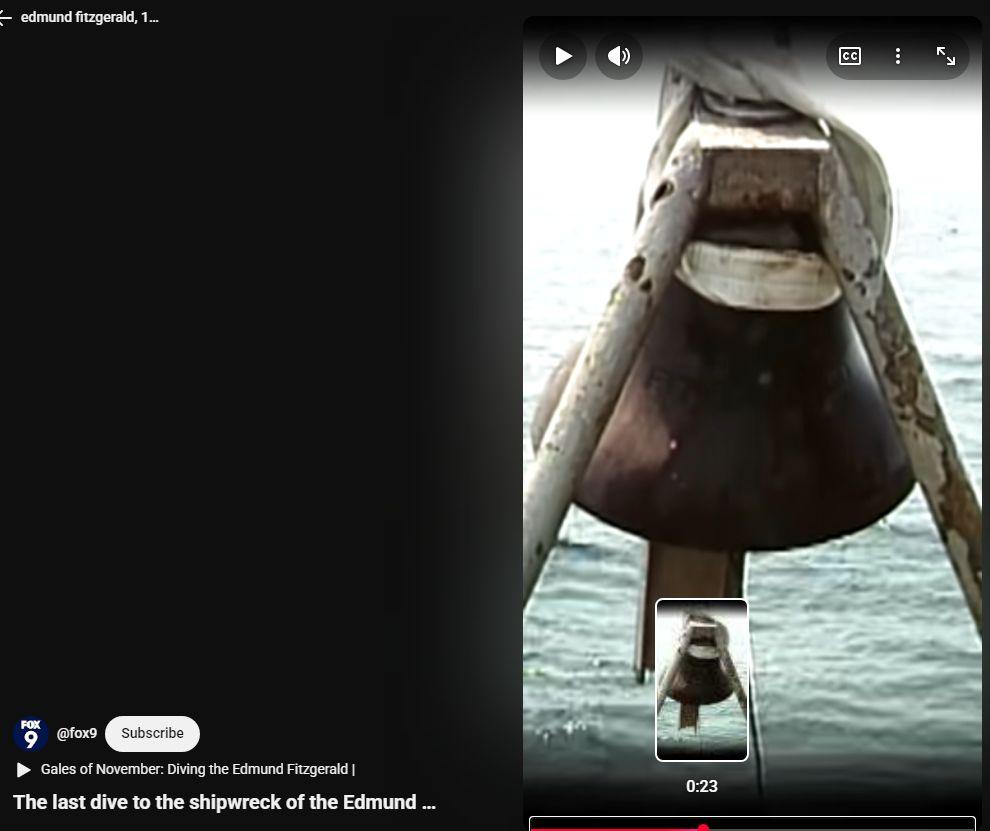The width and height of the screenshot is (990, 831).
Task: Seek to unplayed portion of progress bar
Action: pos(850,828)
